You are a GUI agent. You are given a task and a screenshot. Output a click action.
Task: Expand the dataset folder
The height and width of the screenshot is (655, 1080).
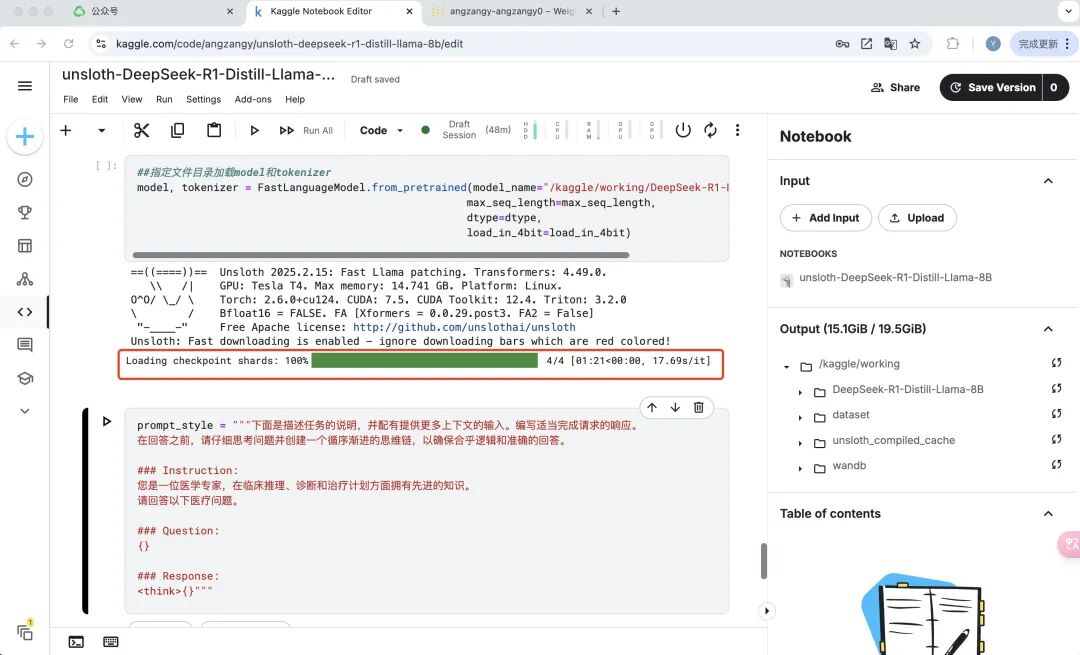[x=800, y=417]
